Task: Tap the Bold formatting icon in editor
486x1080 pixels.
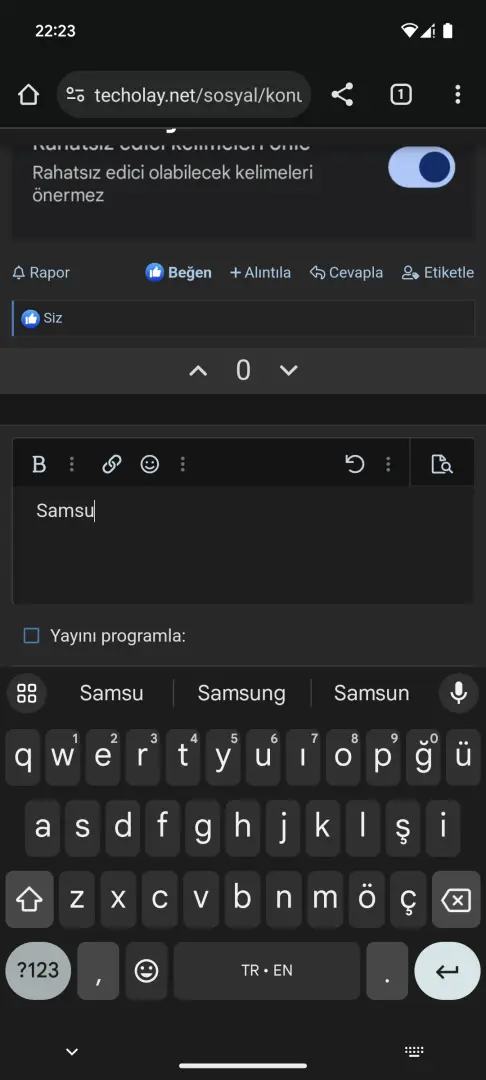Action: point(39,464)
